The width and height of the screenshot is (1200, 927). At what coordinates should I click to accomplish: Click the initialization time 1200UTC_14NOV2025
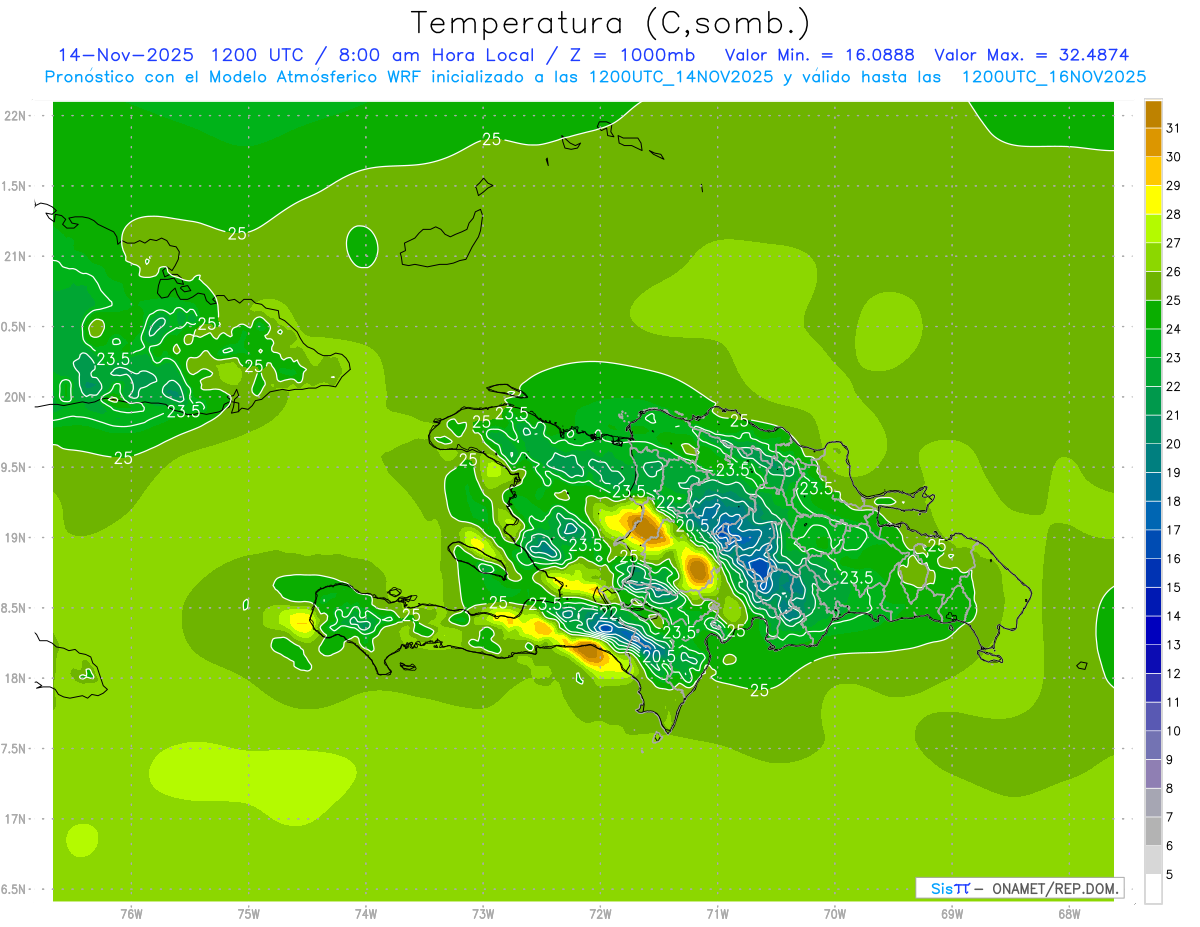pos(680,77)
